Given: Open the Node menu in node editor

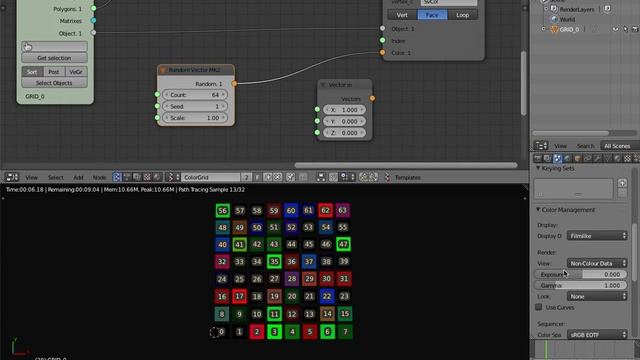Looking at the screenshot, I should (x=99, y=178).
